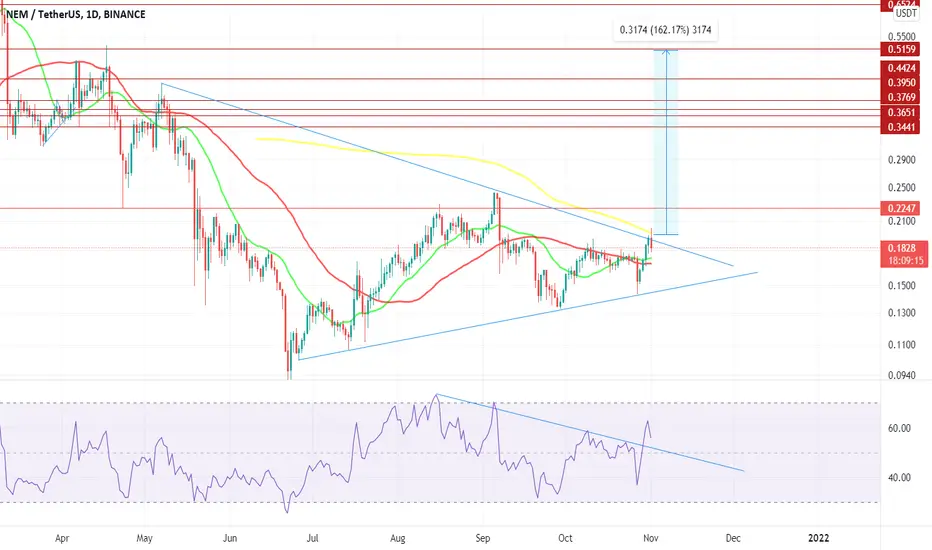Click the May date label

click(x=144, y=539)
